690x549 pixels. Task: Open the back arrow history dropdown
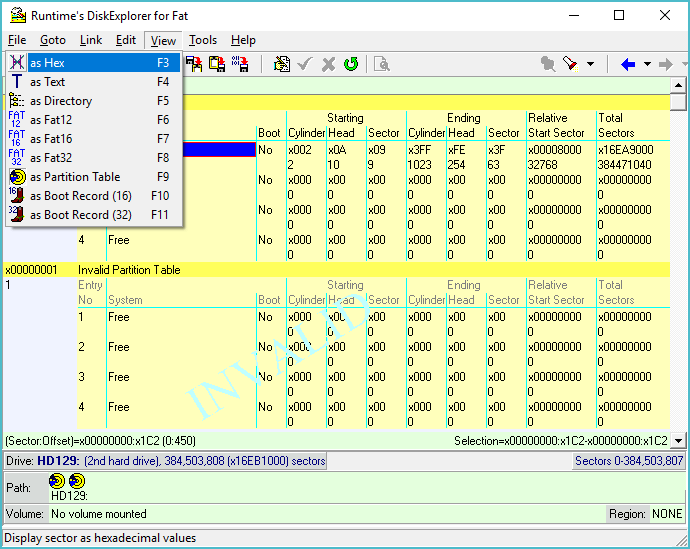647,64
